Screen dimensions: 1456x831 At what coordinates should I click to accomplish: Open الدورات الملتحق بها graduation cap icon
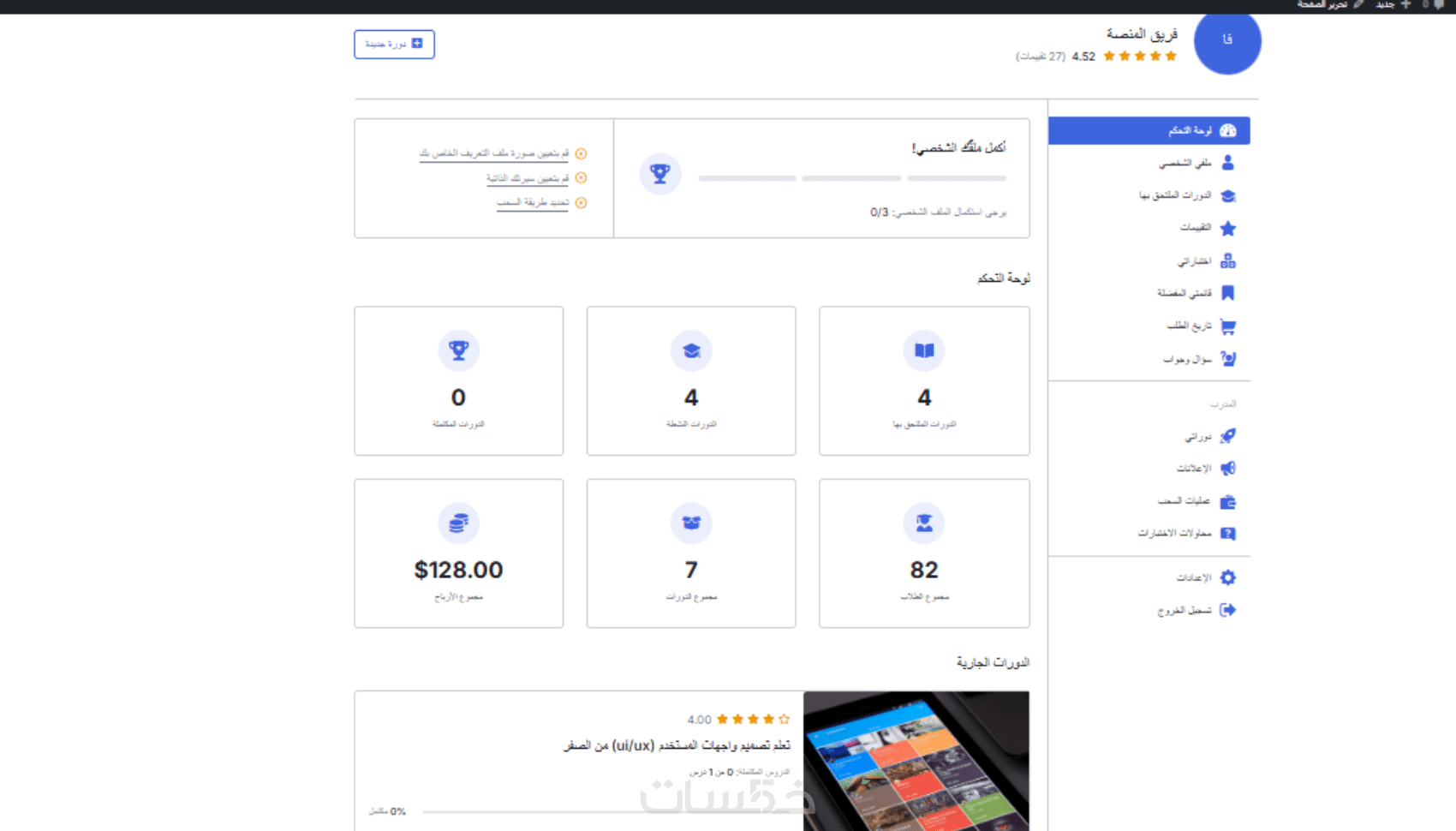(x=1227, y=195)
